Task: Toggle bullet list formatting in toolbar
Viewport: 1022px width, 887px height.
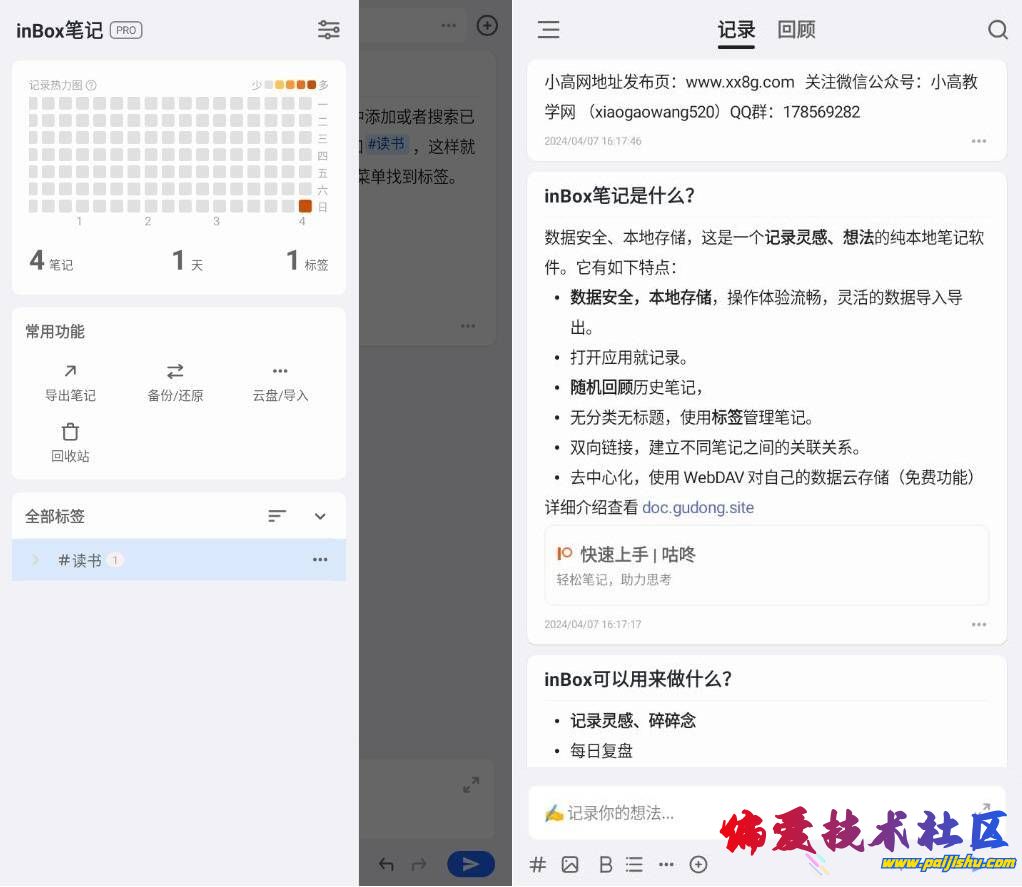Action: pos(634,865)
